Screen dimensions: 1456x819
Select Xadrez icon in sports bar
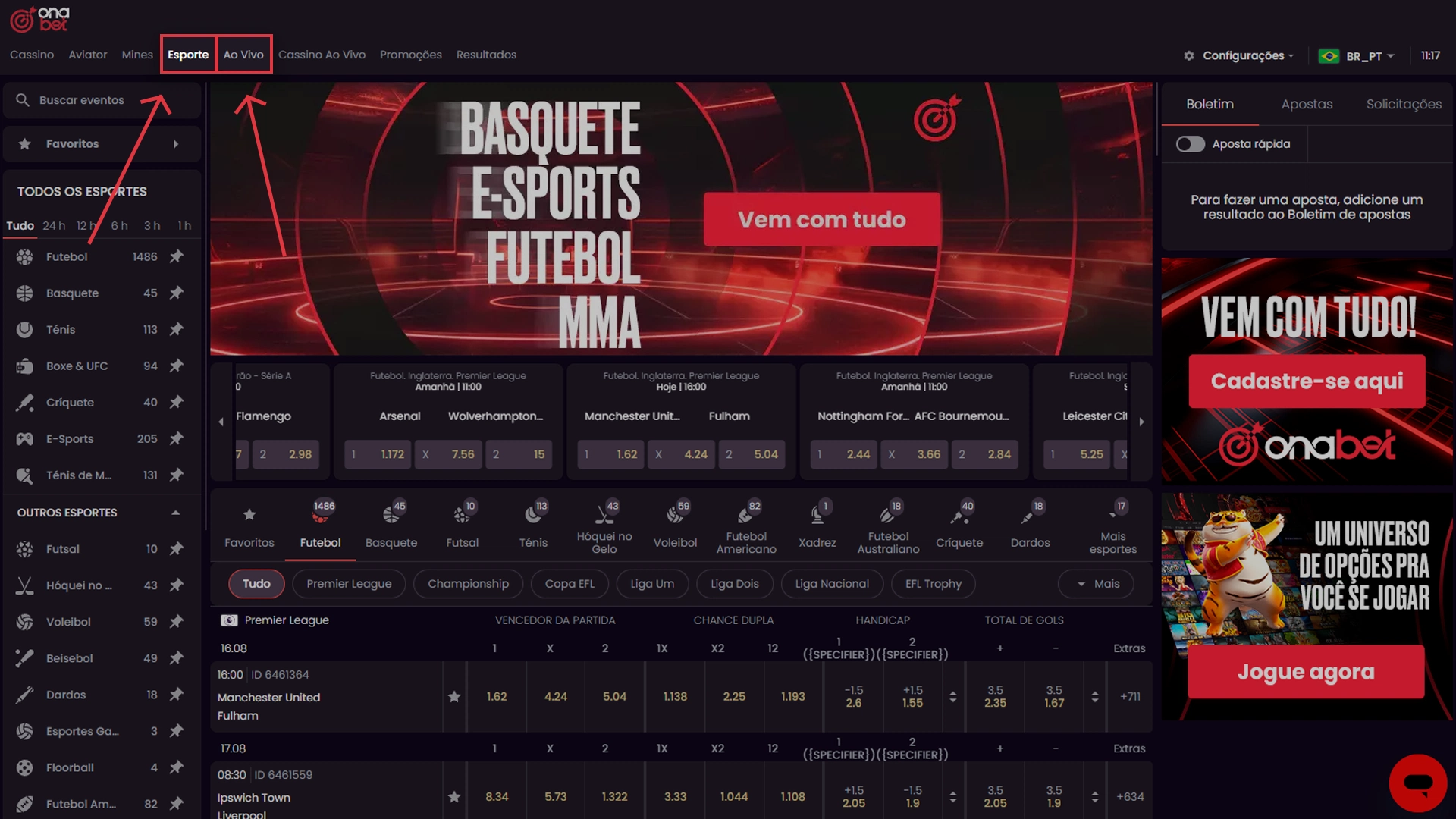(x=817, y=515)
